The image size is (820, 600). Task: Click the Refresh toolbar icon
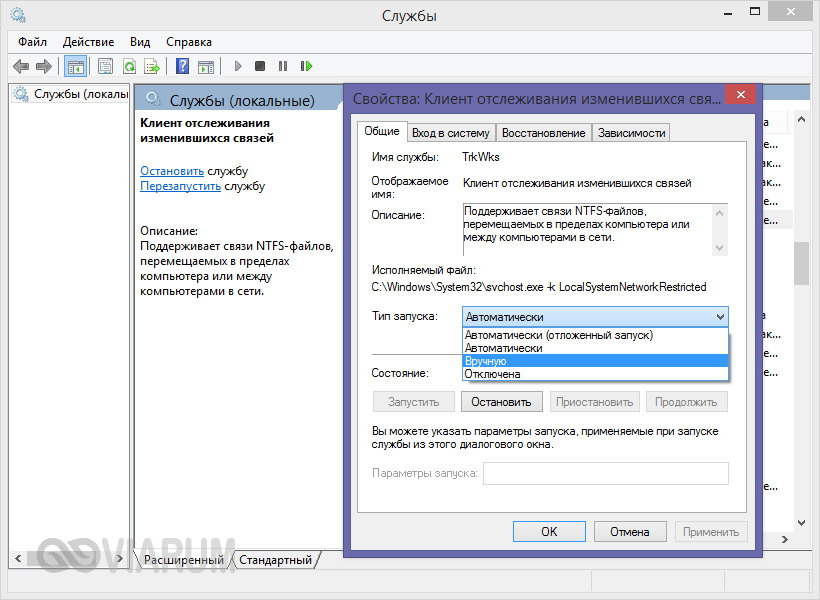pos(129,66)
